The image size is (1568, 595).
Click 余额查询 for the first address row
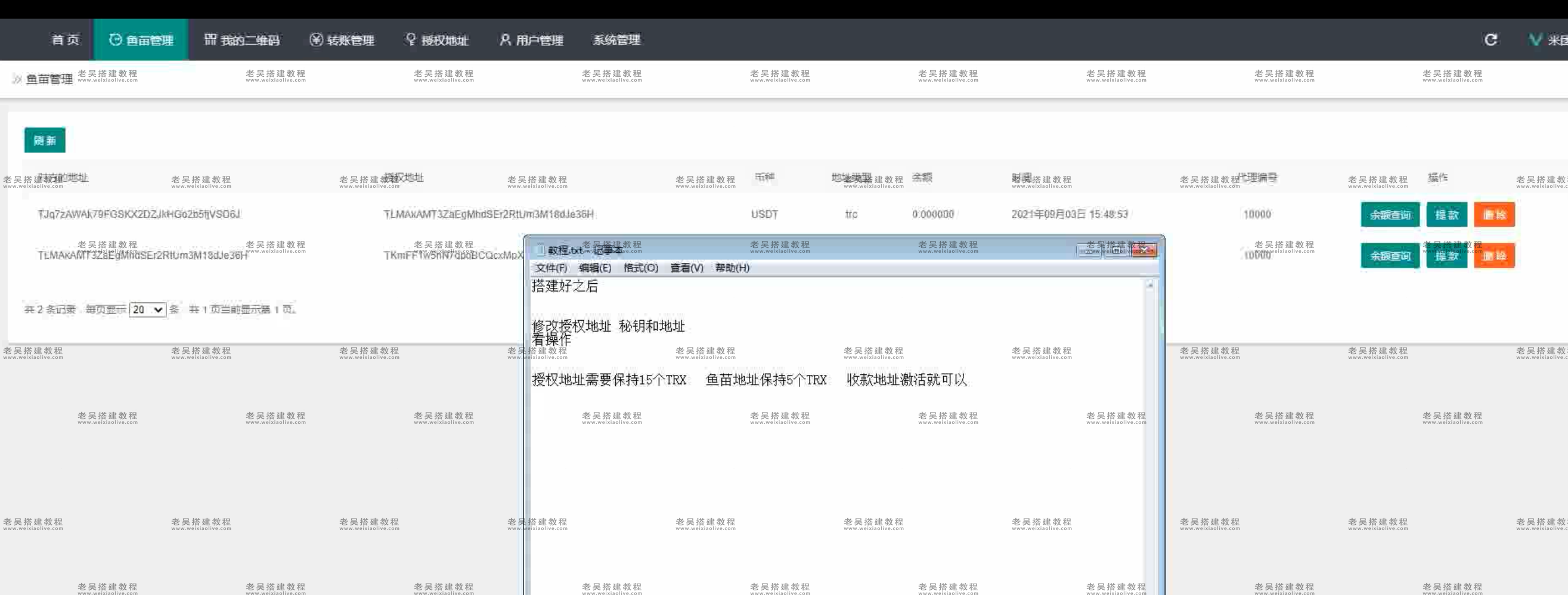pyautogui.click(x=1390, y=214)
